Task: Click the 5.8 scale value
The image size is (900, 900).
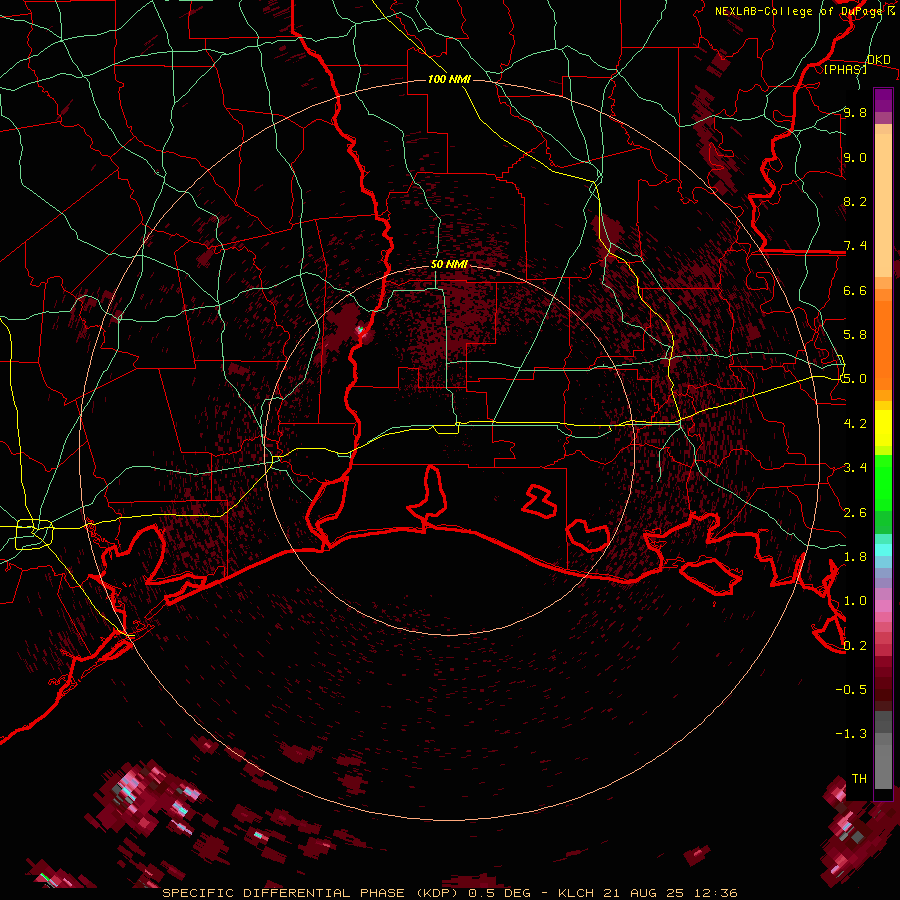Action: [855, 334]
